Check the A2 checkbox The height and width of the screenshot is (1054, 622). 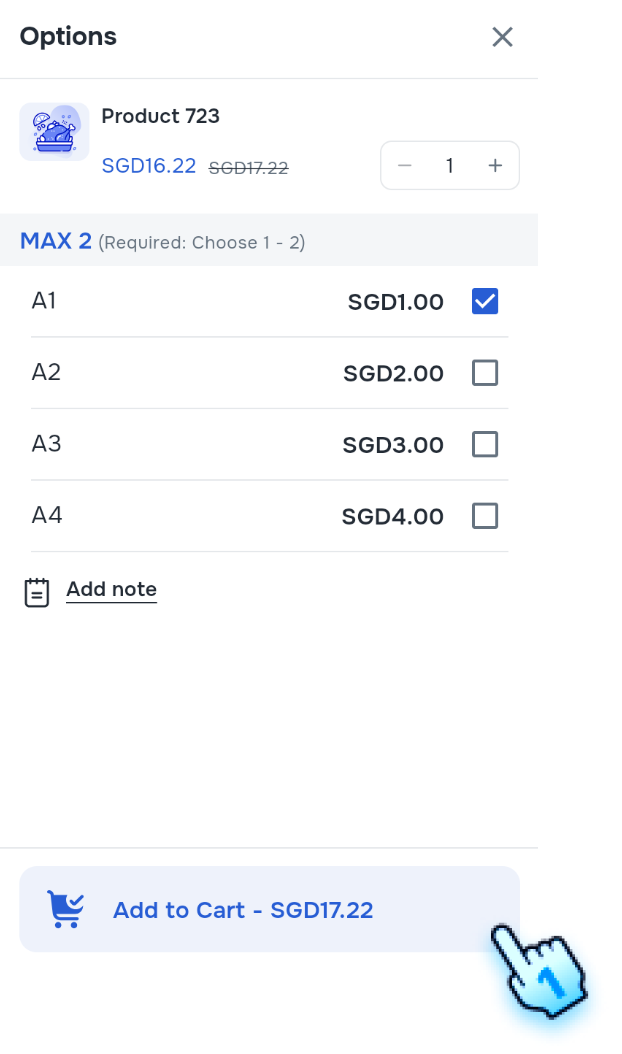(x=485, y=372)
